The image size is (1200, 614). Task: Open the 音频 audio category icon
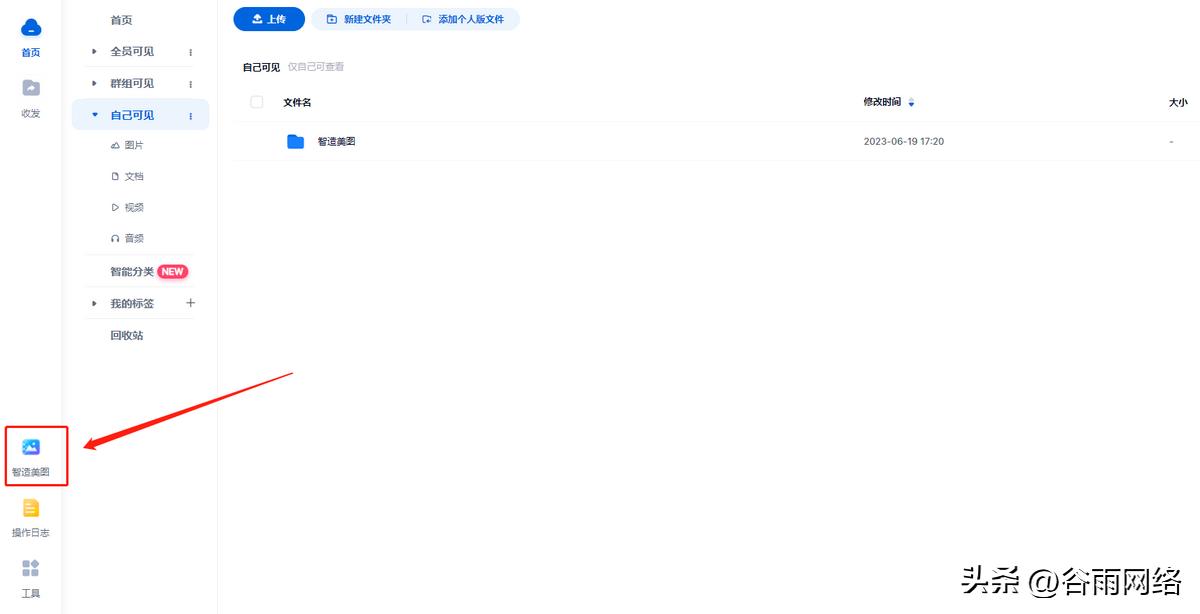128,238
